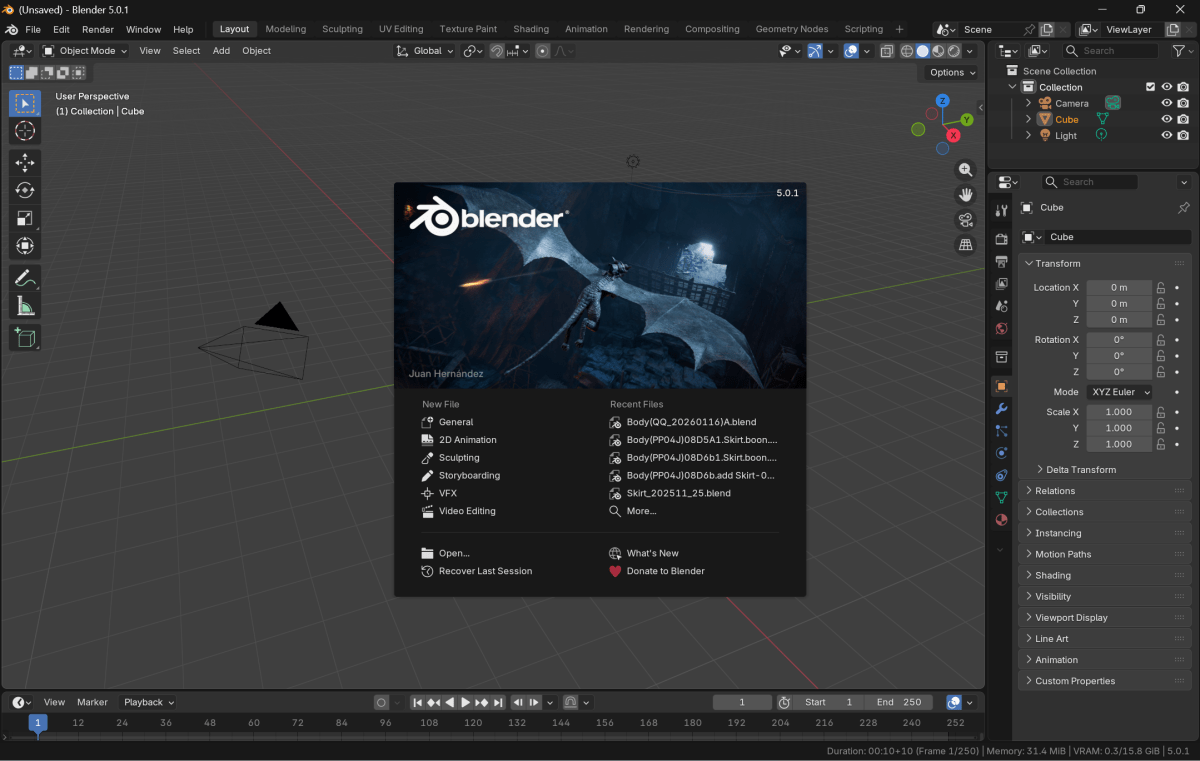Open the XYZ Euler rotation mode dropdown

click(1119, 392)
